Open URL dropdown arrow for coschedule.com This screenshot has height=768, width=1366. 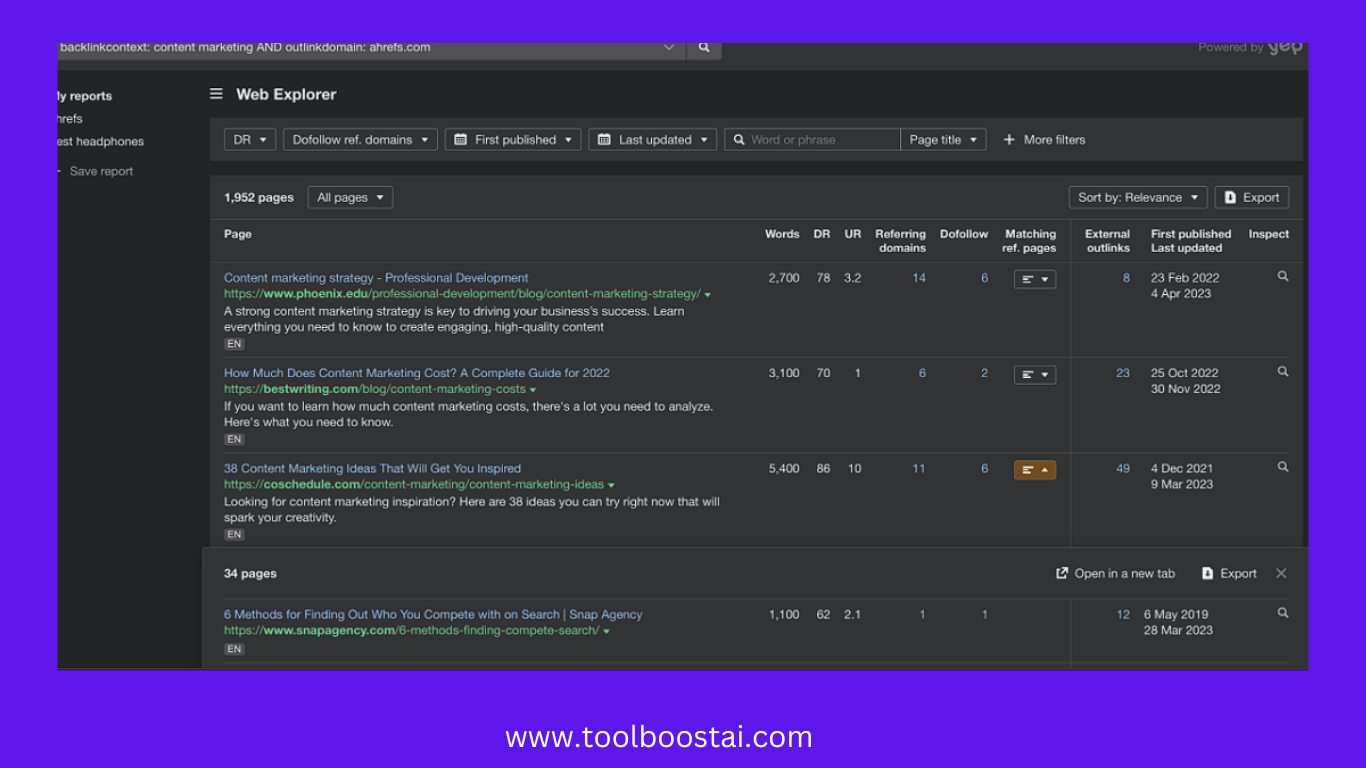tap(612, 485)
